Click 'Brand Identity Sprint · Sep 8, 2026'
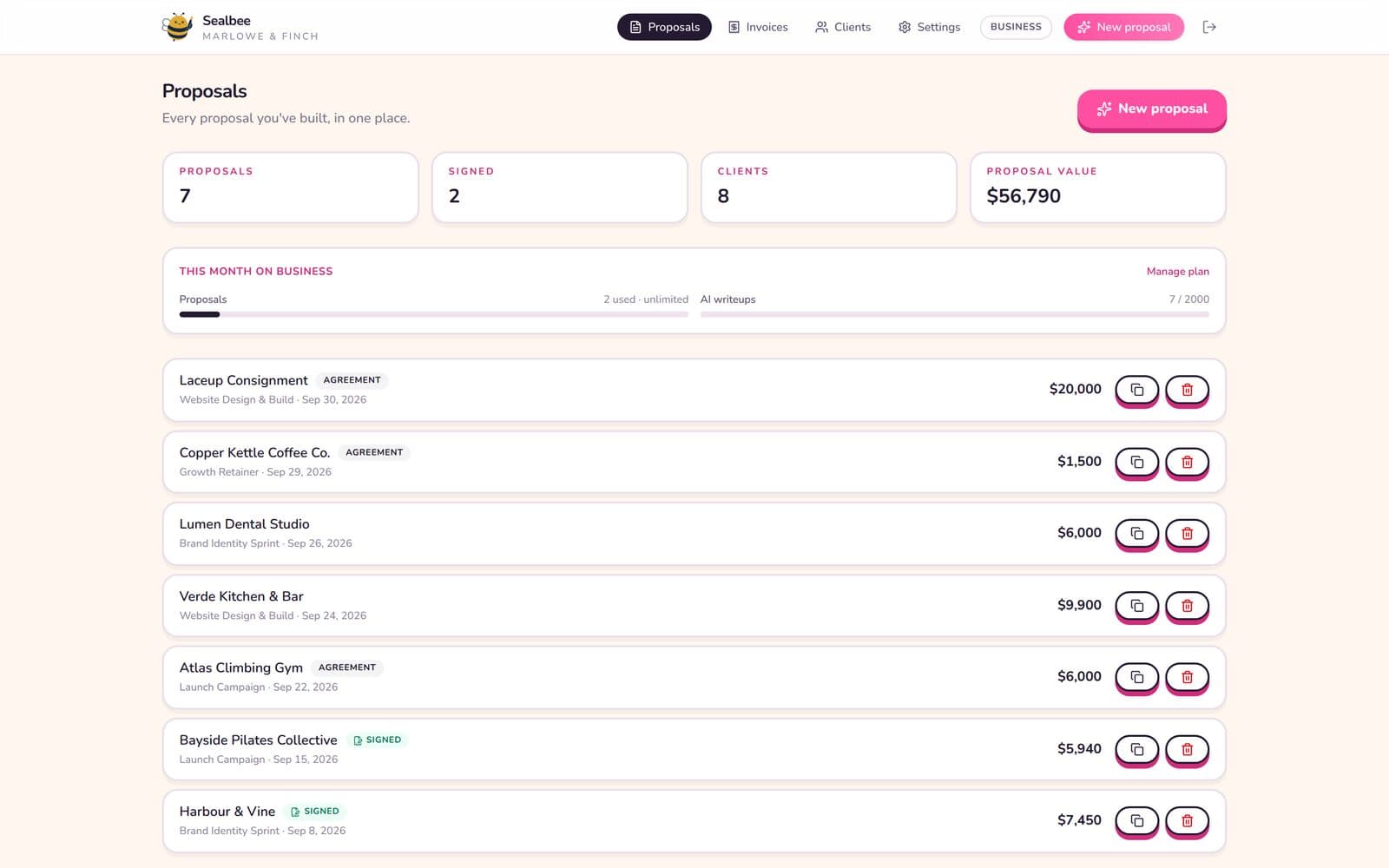The height and width of the screenshot is (868, 1389). (262, 831)
